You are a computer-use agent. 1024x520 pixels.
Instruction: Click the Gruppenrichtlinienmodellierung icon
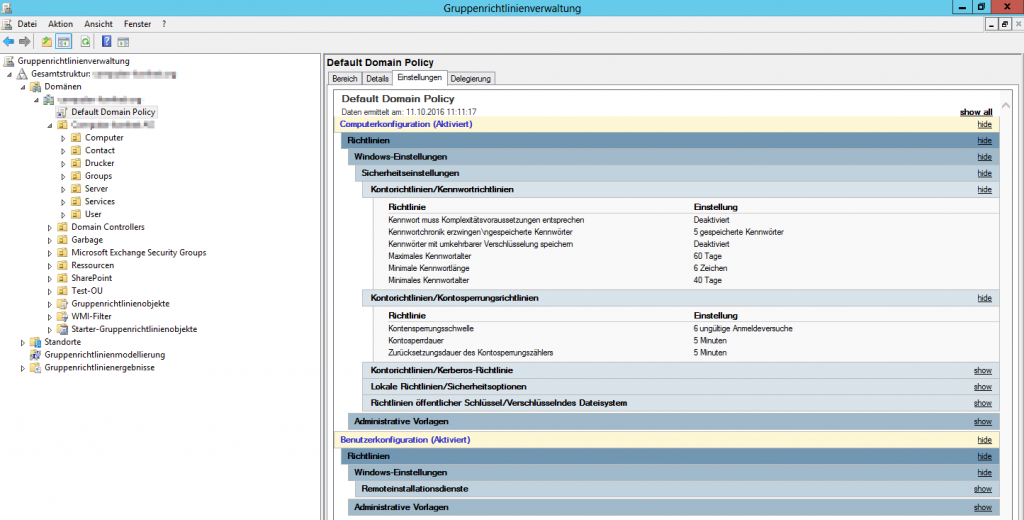[36, 355]
